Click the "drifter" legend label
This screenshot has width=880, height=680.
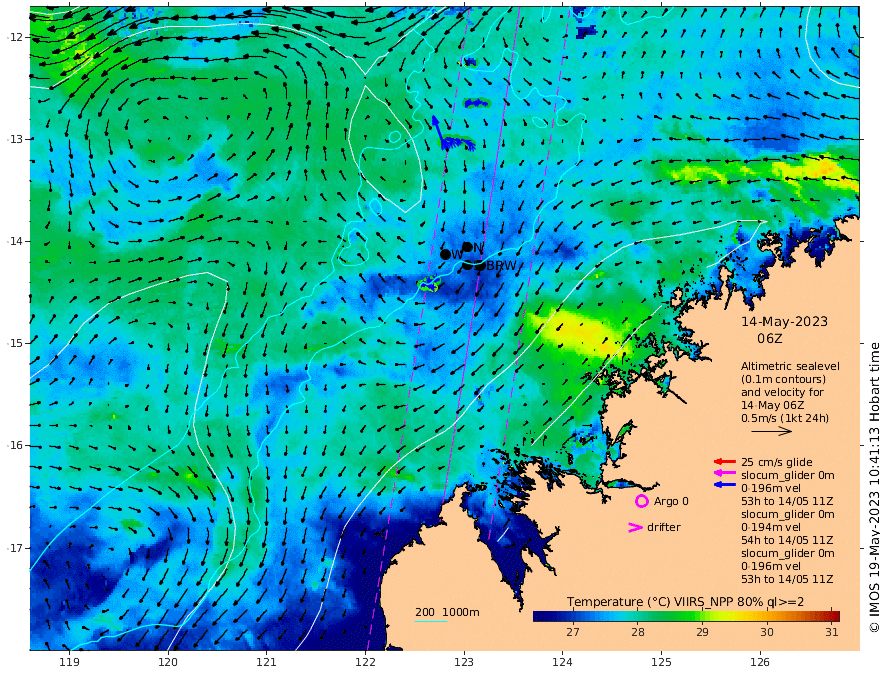click(x=664, y=527)
